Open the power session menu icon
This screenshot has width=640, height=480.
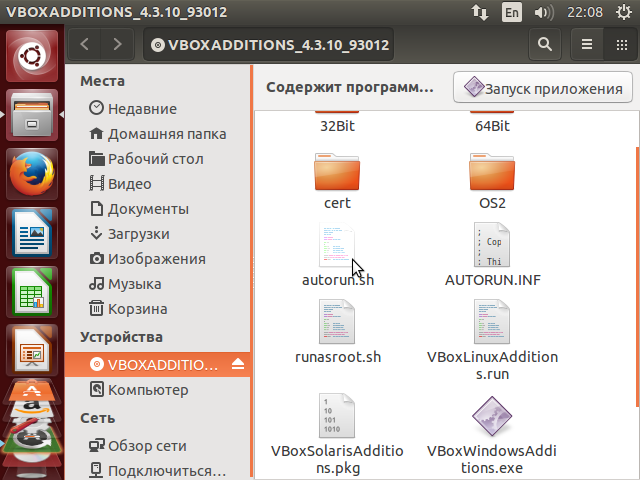624,12
